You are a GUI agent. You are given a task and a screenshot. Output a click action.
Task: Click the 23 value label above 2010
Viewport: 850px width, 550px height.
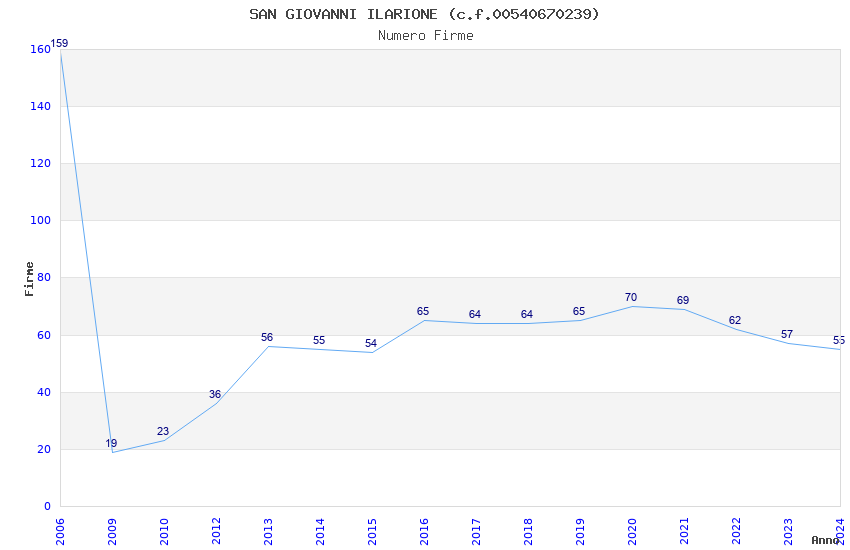click(163, 431)
